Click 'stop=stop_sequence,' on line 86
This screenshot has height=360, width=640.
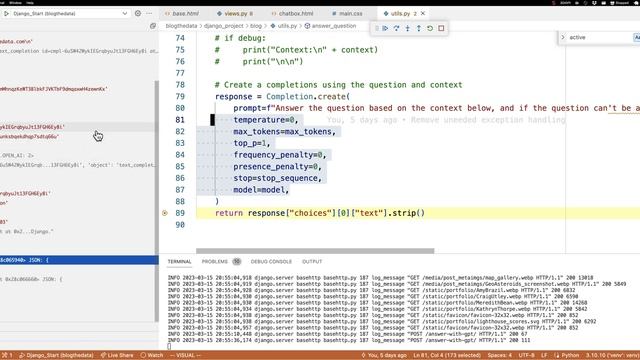(278, 178)
